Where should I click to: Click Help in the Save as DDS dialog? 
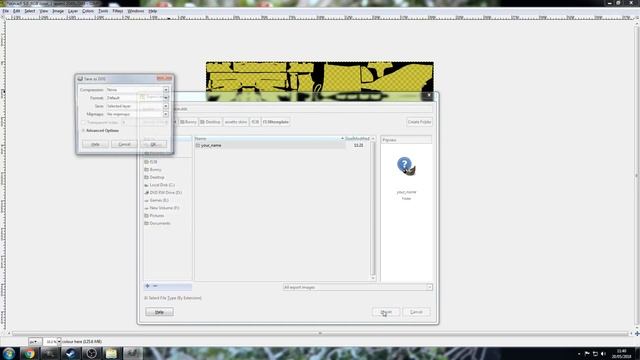[x=96, y=144]
